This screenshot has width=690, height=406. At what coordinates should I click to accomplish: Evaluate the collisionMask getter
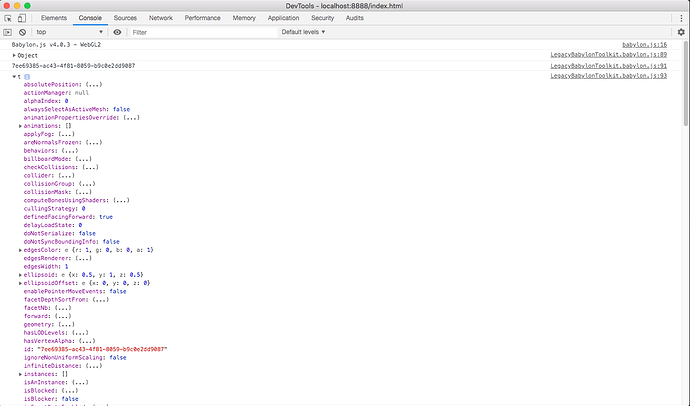point(83,192)
